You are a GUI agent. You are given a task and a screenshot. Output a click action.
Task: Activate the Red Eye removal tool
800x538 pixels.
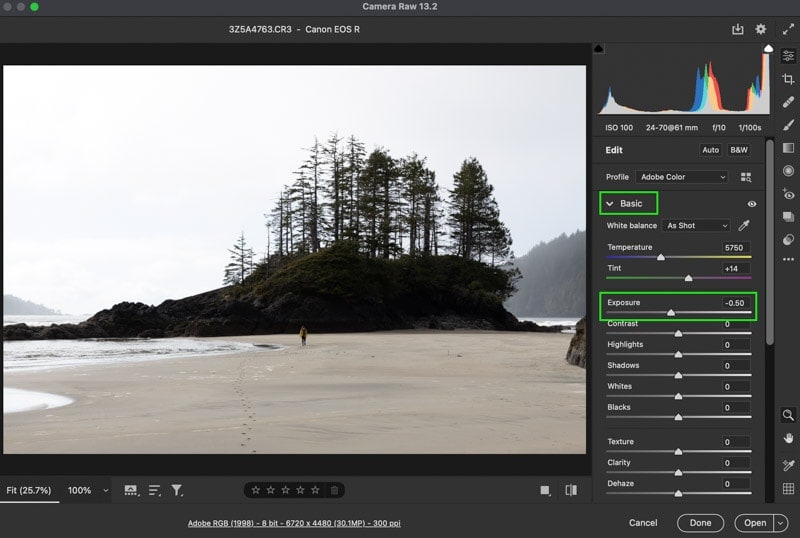pyautogui.click(x=788, y=194)
